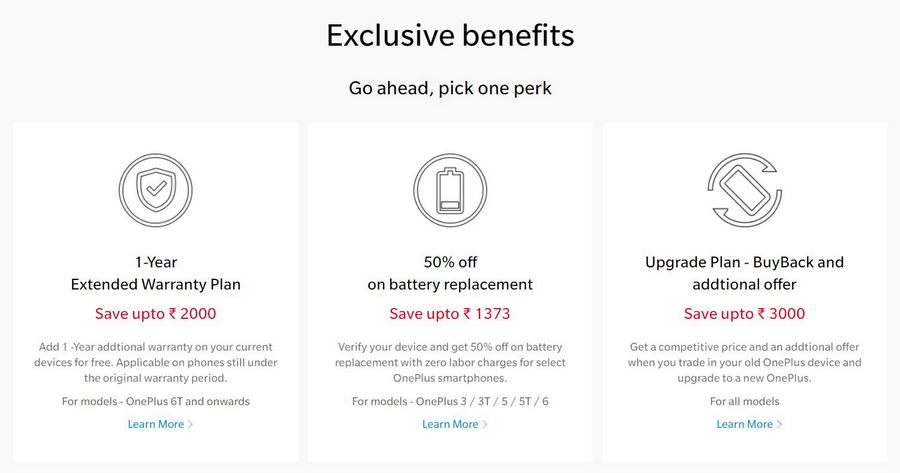Click chevron arrow beside warranty Learn More
The height and width of the screenshot is (473, 900).
pyautogui.click(x=191, y=424)
